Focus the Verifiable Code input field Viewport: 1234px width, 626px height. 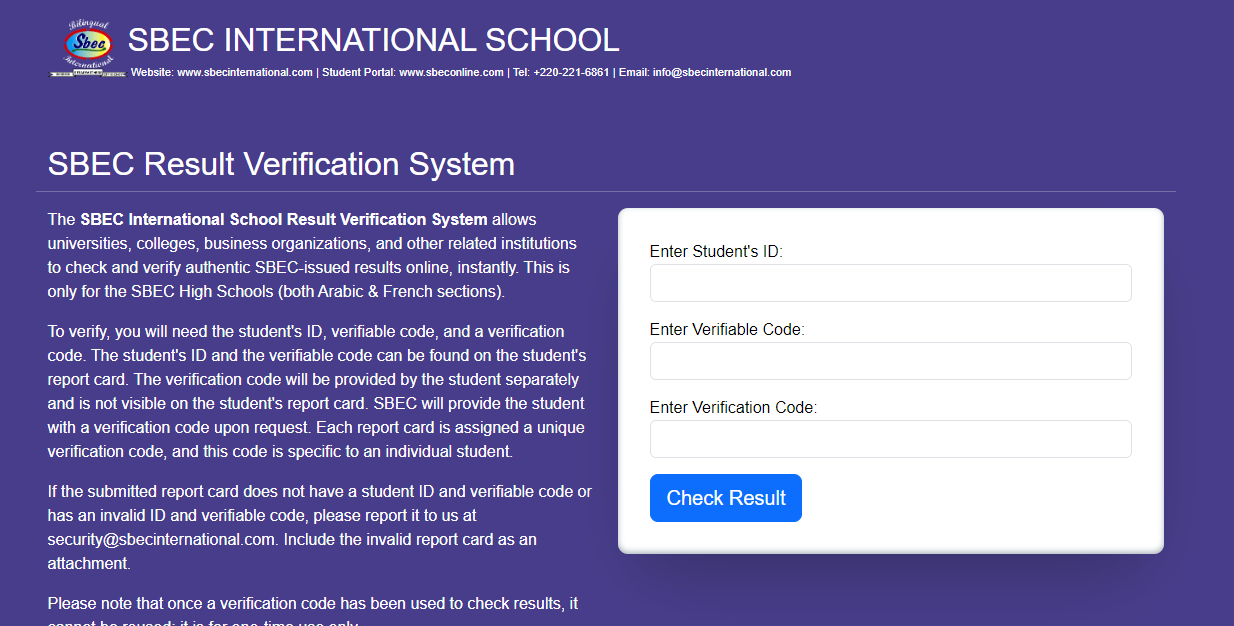(x=891, y=361)
